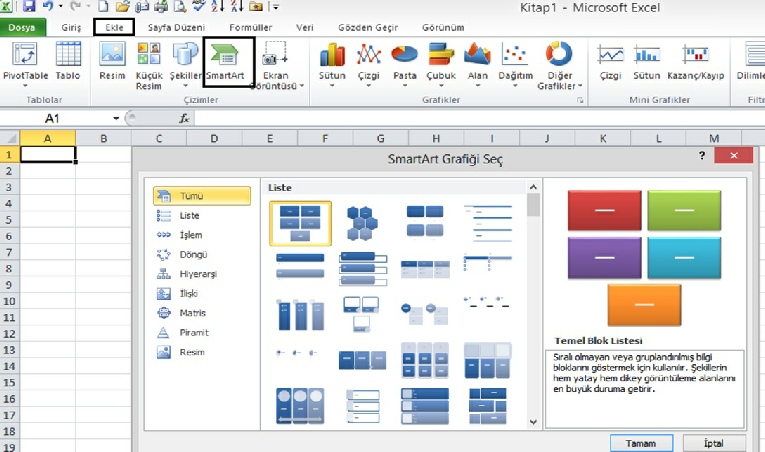Switch to the Sayfa Düzeni tab
The image size is (765, 452).
176,27
